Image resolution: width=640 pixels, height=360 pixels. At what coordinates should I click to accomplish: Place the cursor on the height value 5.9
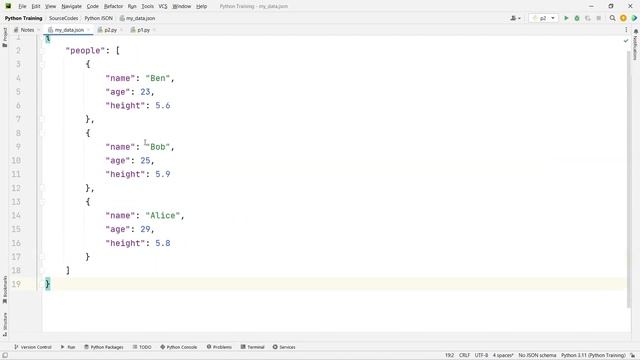pos(162,174)
